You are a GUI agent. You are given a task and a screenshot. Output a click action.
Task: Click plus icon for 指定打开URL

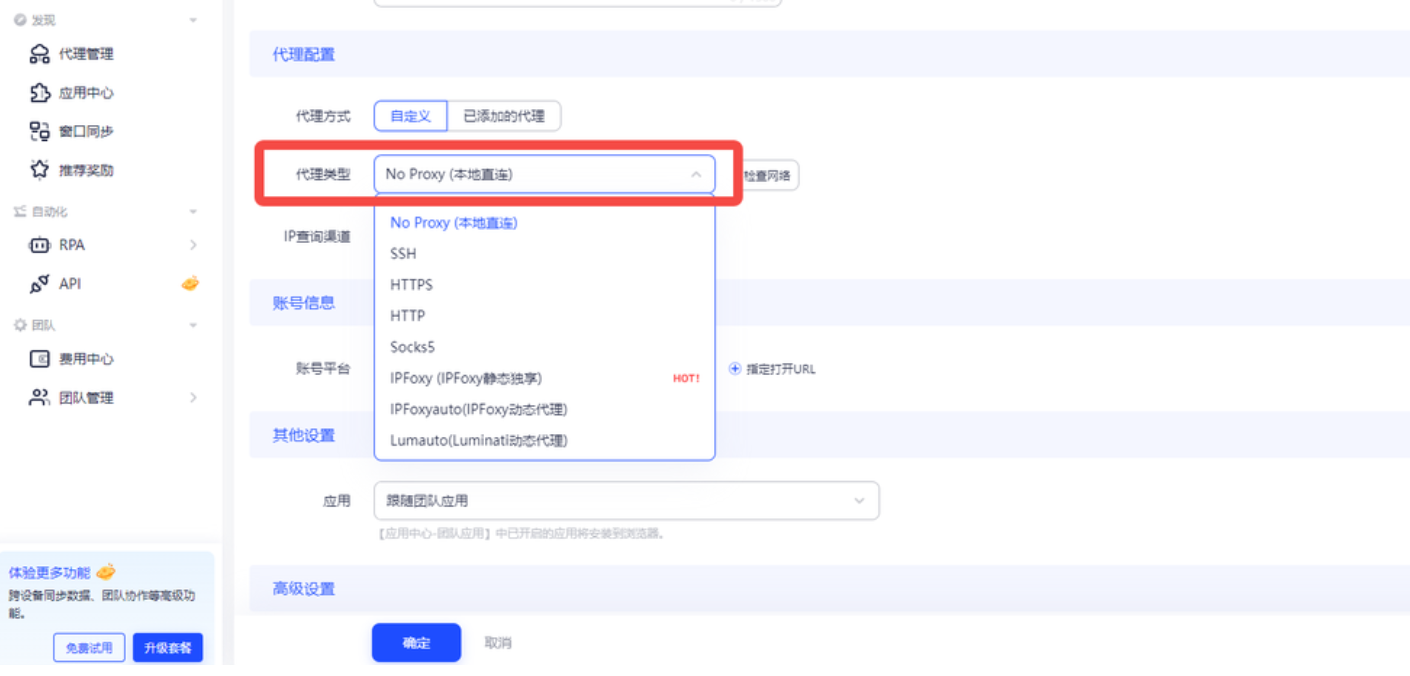(735, 369)
